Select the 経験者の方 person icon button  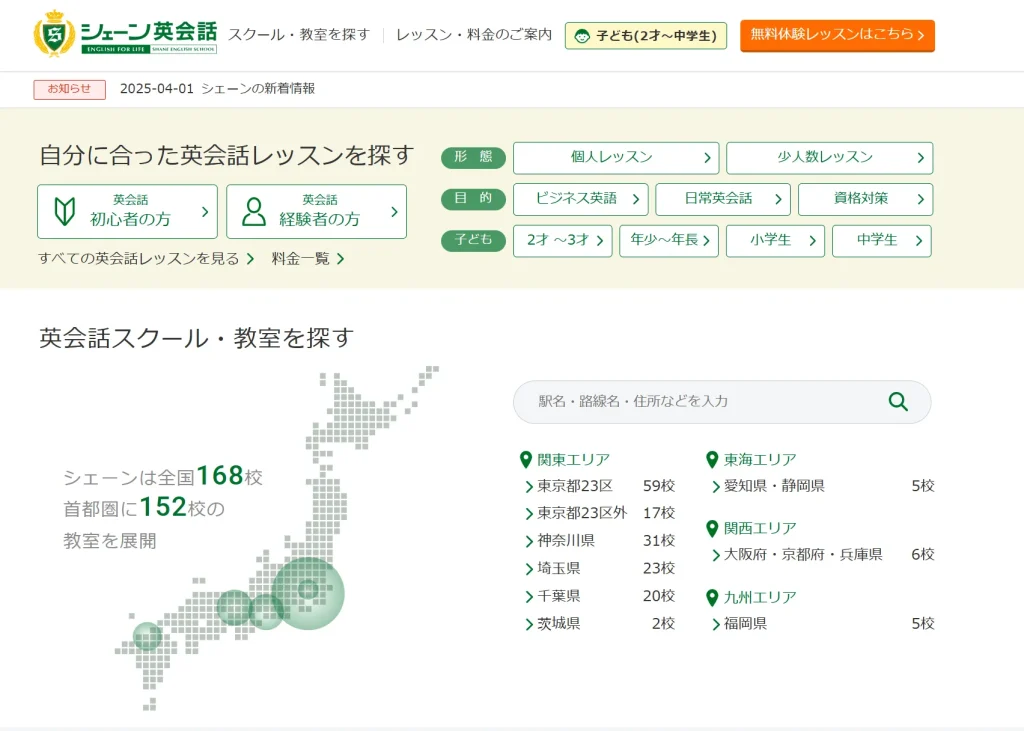pyautogui.click(x=316, y=211)
